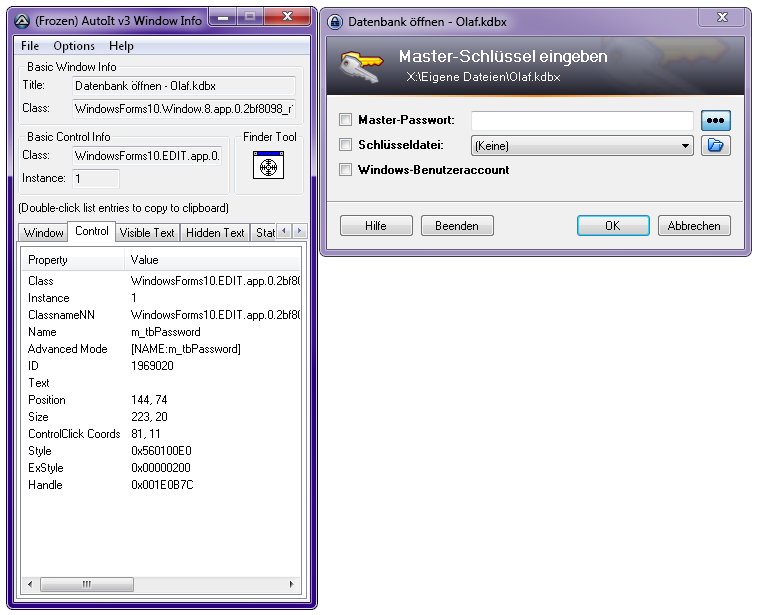Toggle the Schlüsseldatei checkbox
This screenshot has height=615, width=761.
tap(346, 145)
